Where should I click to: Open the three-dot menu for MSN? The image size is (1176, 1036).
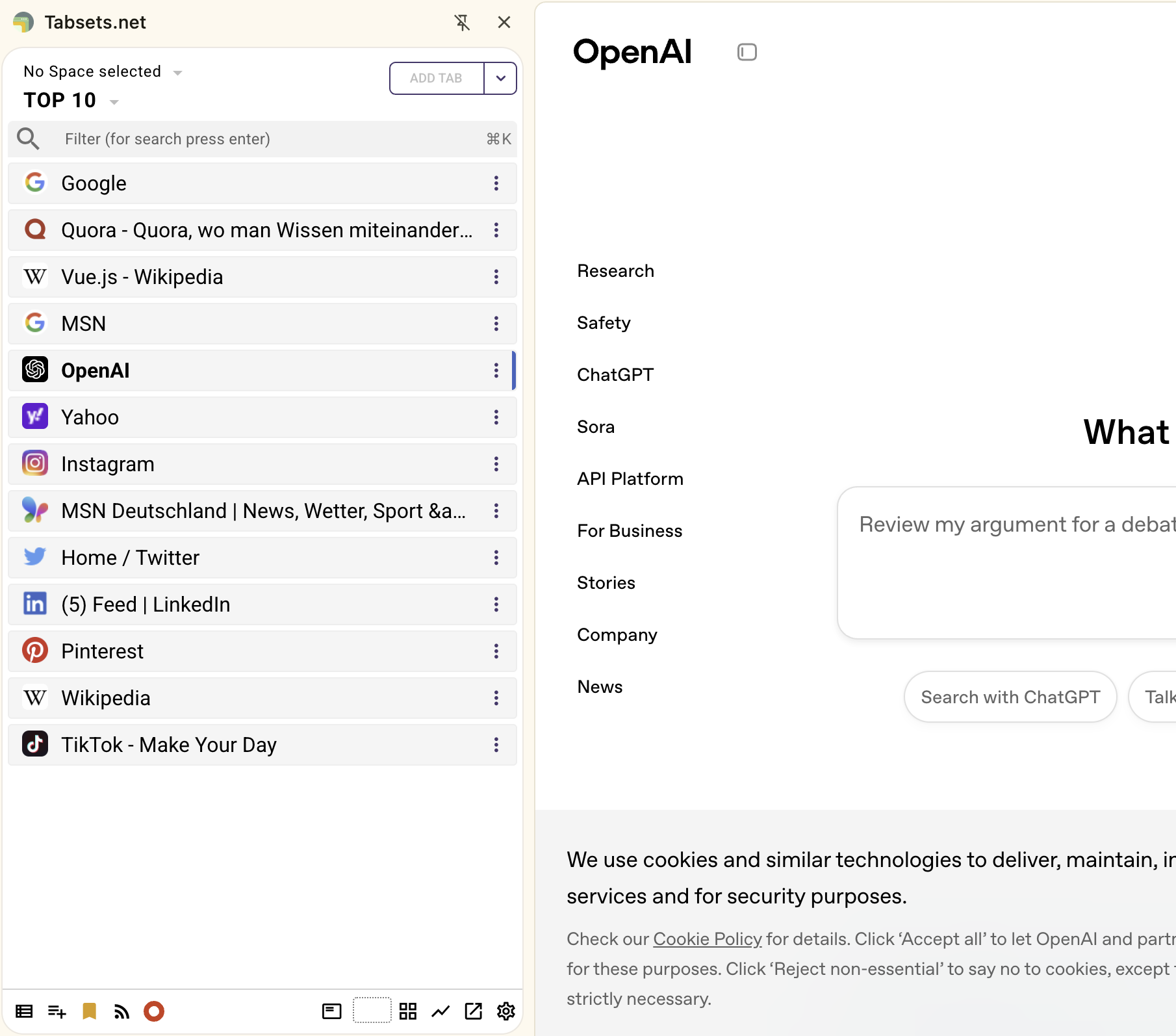pos(496,324)
